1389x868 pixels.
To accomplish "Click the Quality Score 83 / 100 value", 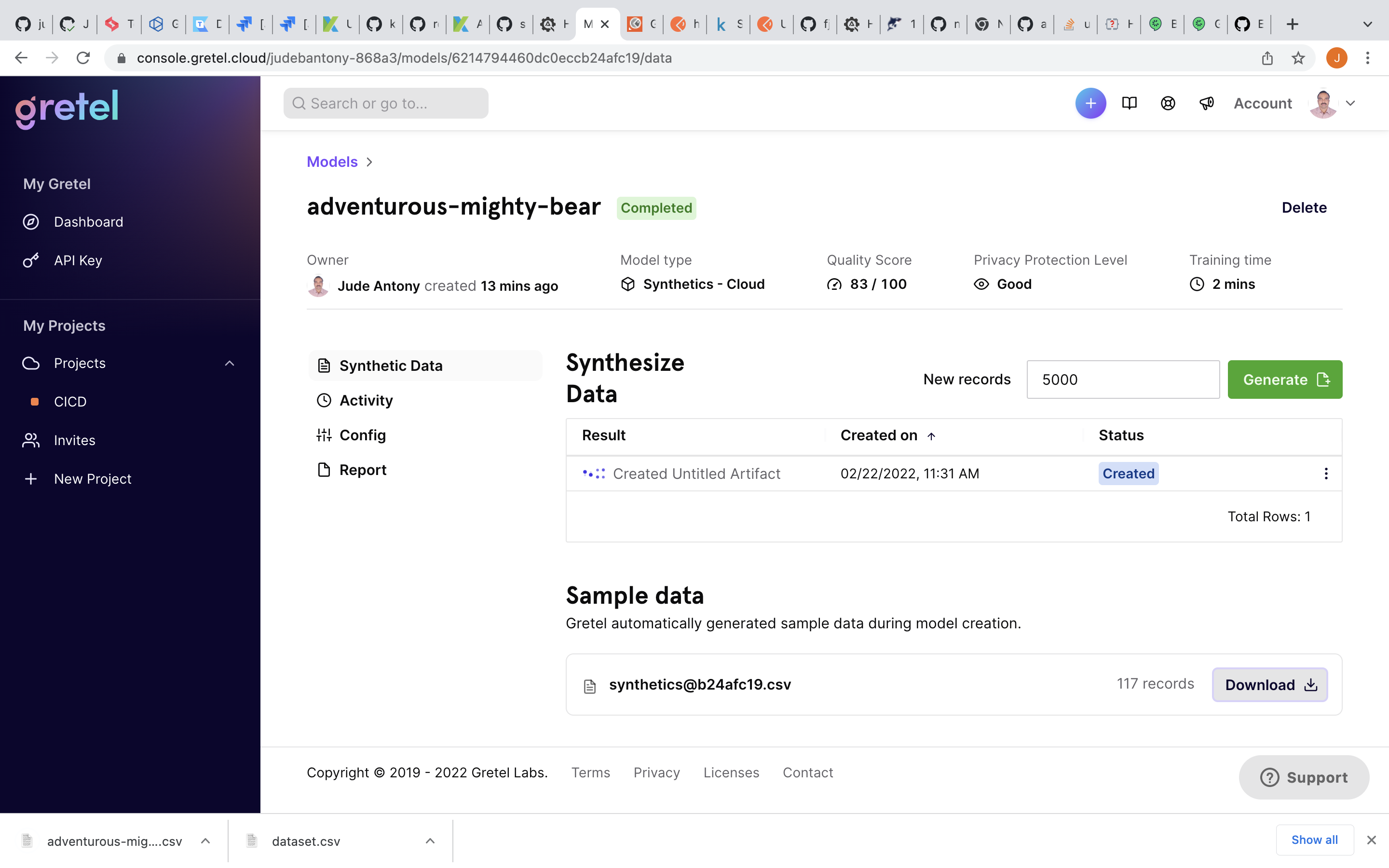I will (x=878, y=284).
